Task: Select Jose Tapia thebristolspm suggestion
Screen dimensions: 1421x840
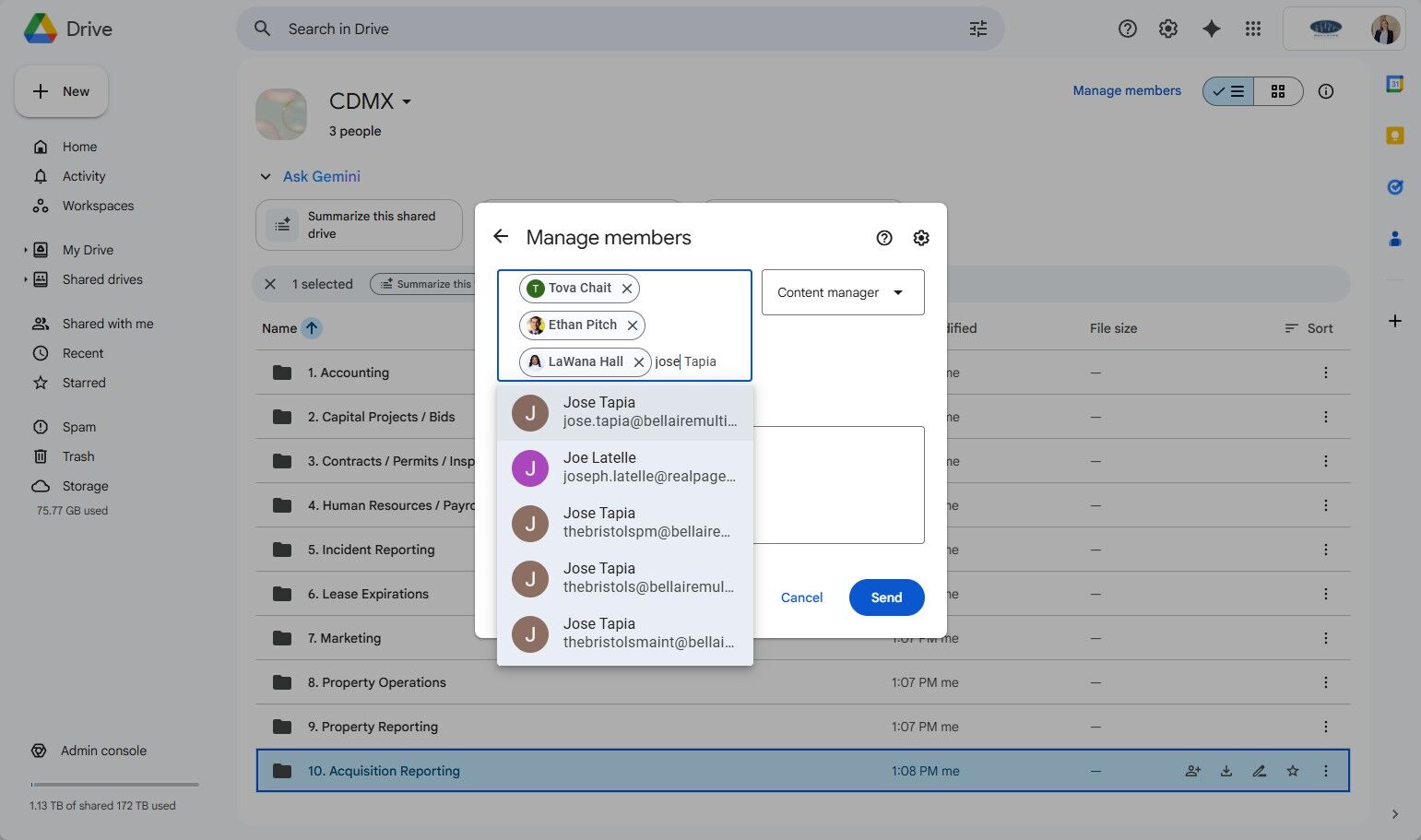Action: [625, 523]
